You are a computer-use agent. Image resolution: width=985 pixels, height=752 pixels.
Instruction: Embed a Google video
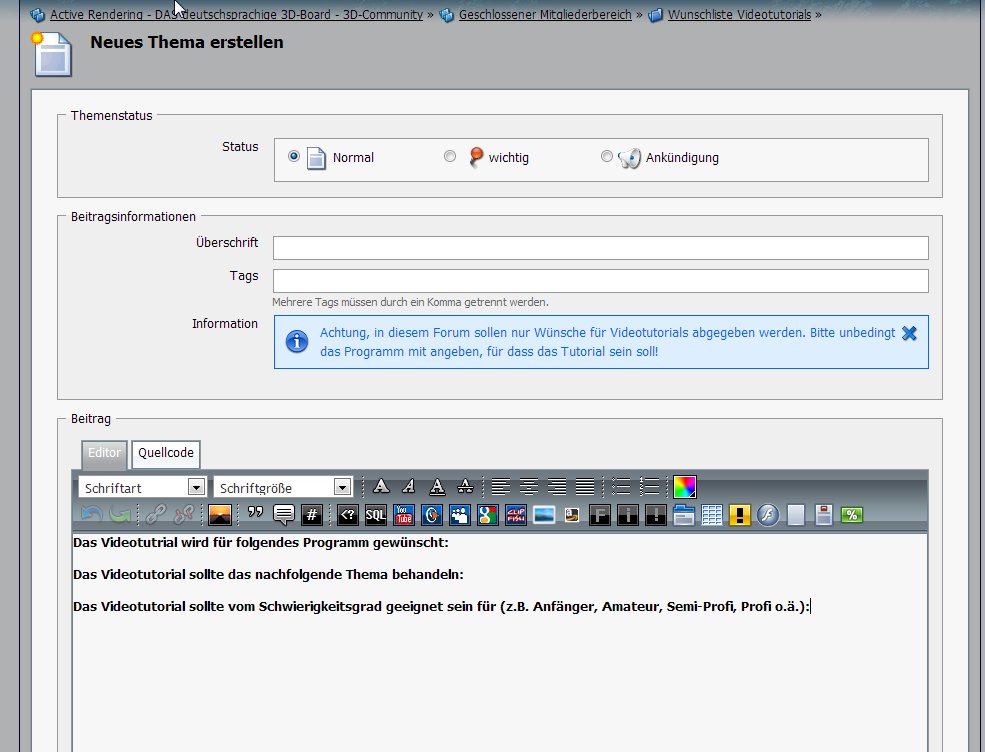click(x=488, y=515)
